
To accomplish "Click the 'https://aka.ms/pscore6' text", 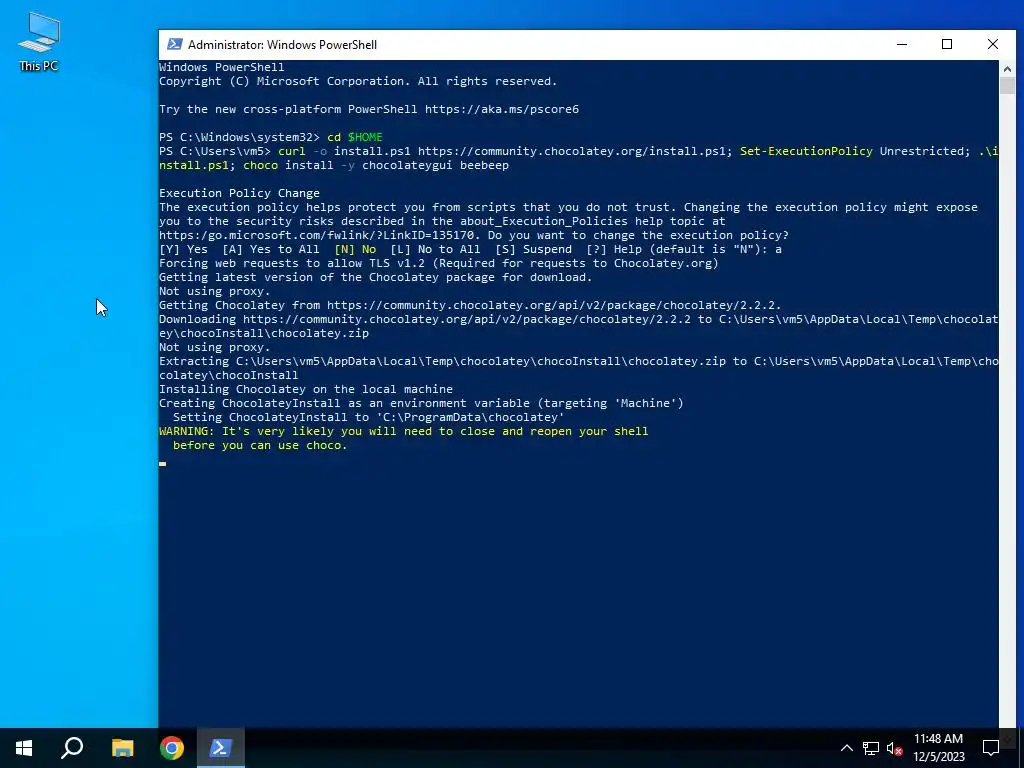I will (502, 109).
